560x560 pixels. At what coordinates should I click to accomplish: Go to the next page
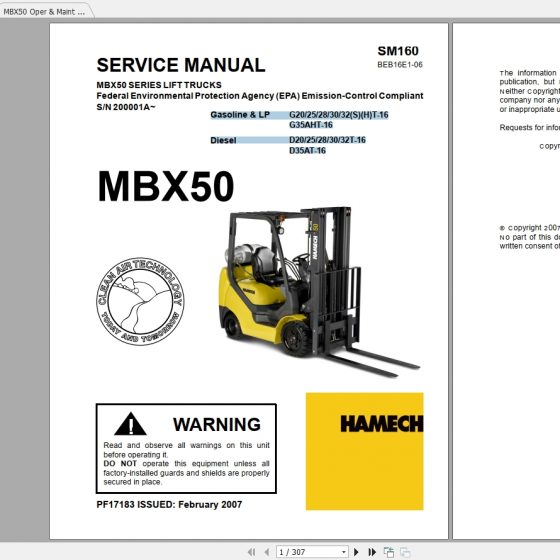(356, 552)
